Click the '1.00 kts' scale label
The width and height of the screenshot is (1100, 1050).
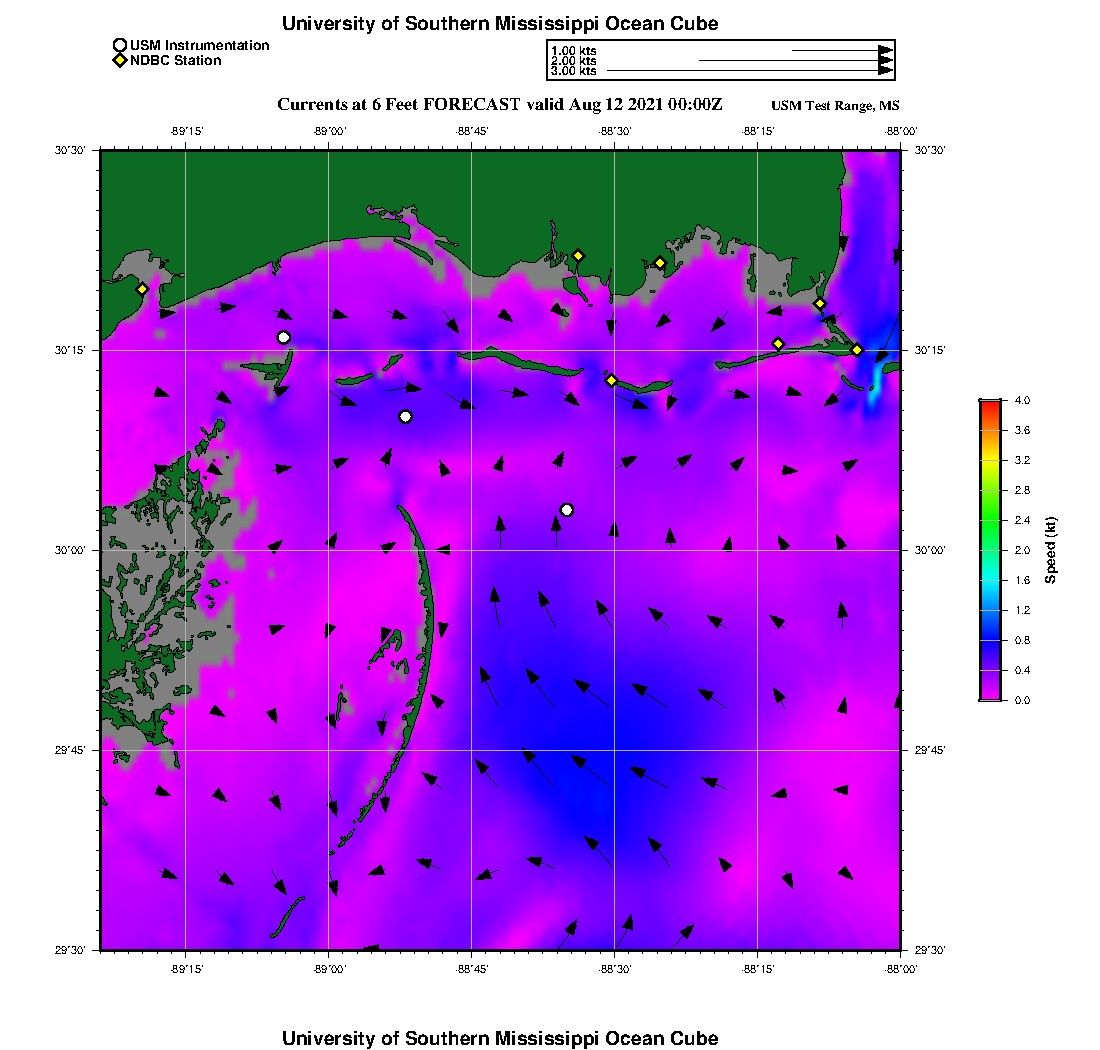pyautogui.click(x=573, y=50)
